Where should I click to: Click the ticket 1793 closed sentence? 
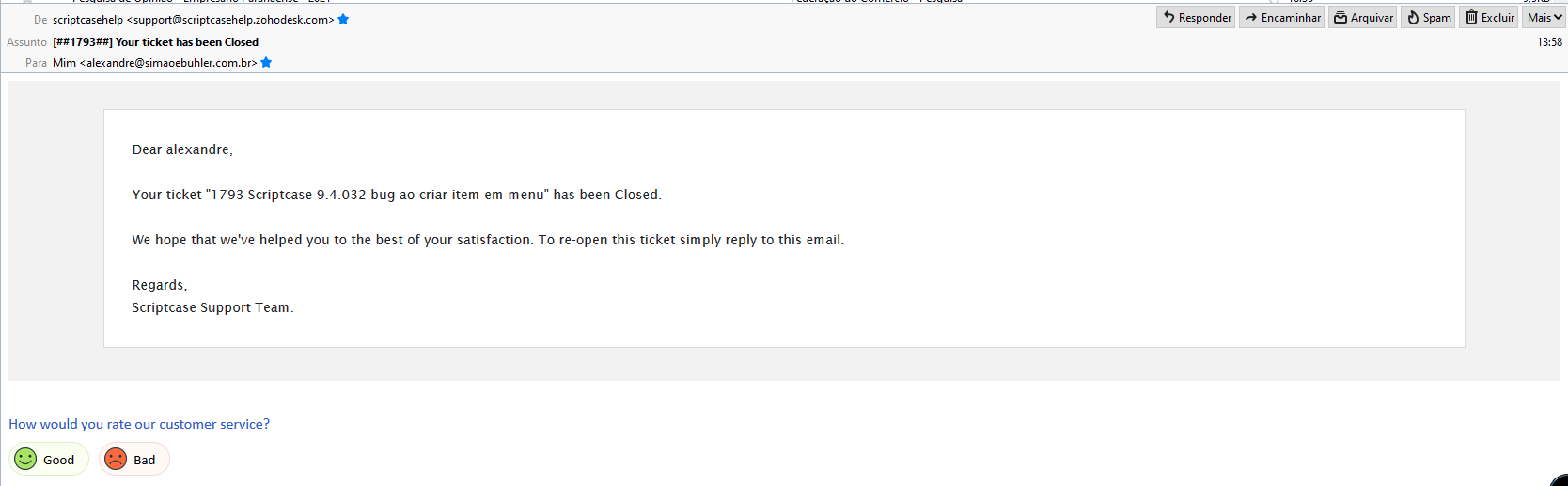pyautogui.click(x=396, y=195)
